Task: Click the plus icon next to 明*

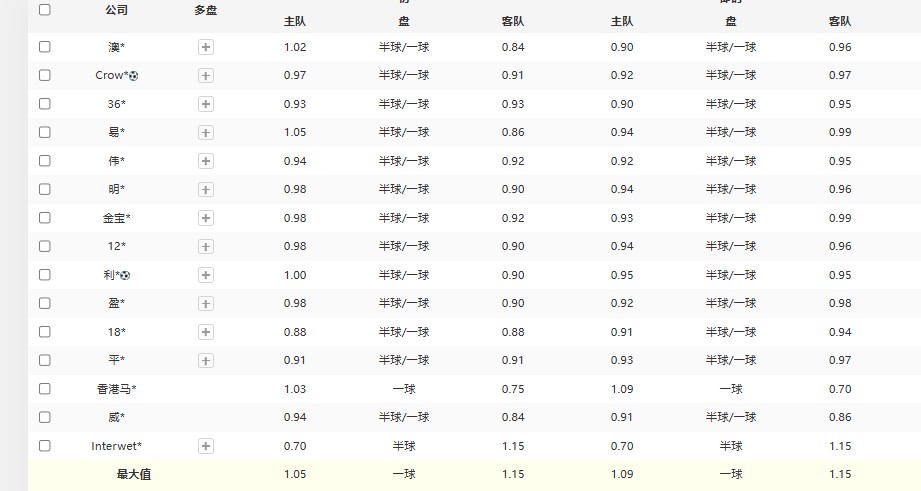Action: tap(205, 189)
